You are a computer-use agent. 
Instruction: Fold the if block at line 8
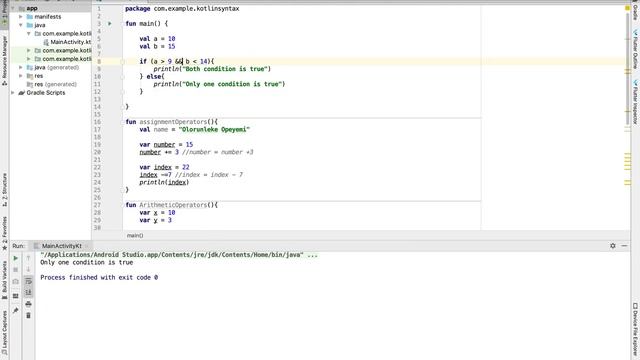pyautogui.click(x=122, y=62)
